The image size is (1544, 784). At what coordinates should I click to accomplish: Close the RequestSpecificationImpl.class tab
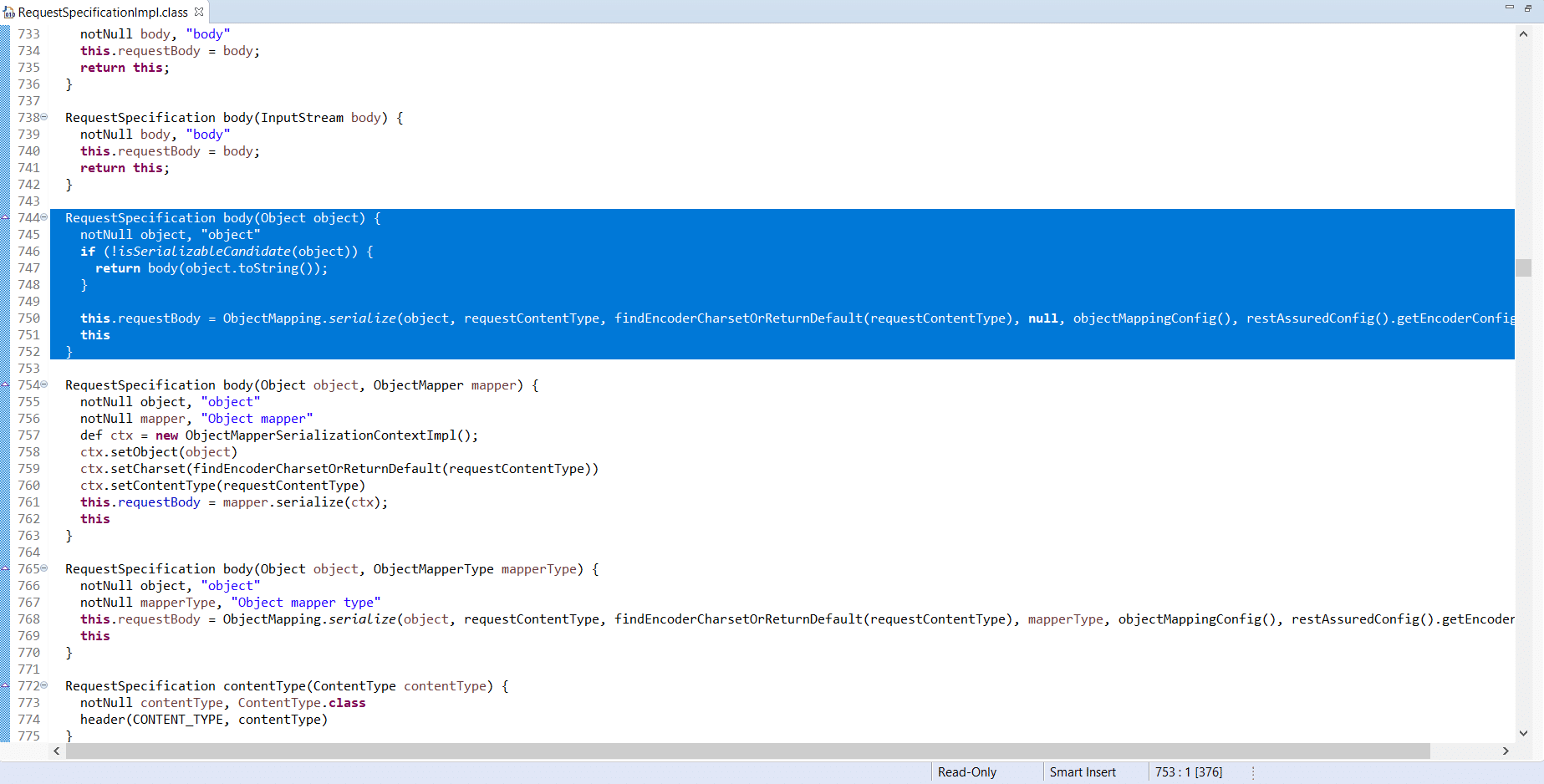pos(198,13)
